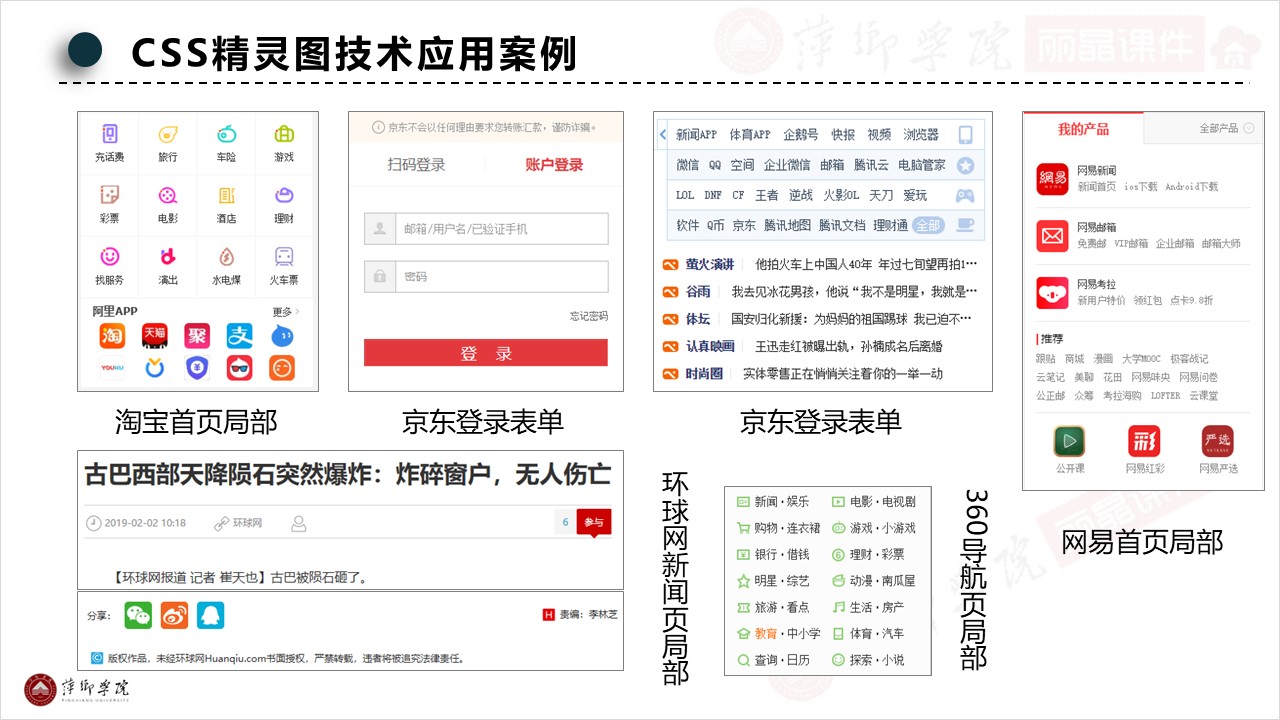Screen dimensions: 1280x720
Task: Open the VIP邮箱 link
Action: [x=1131, y=244]
